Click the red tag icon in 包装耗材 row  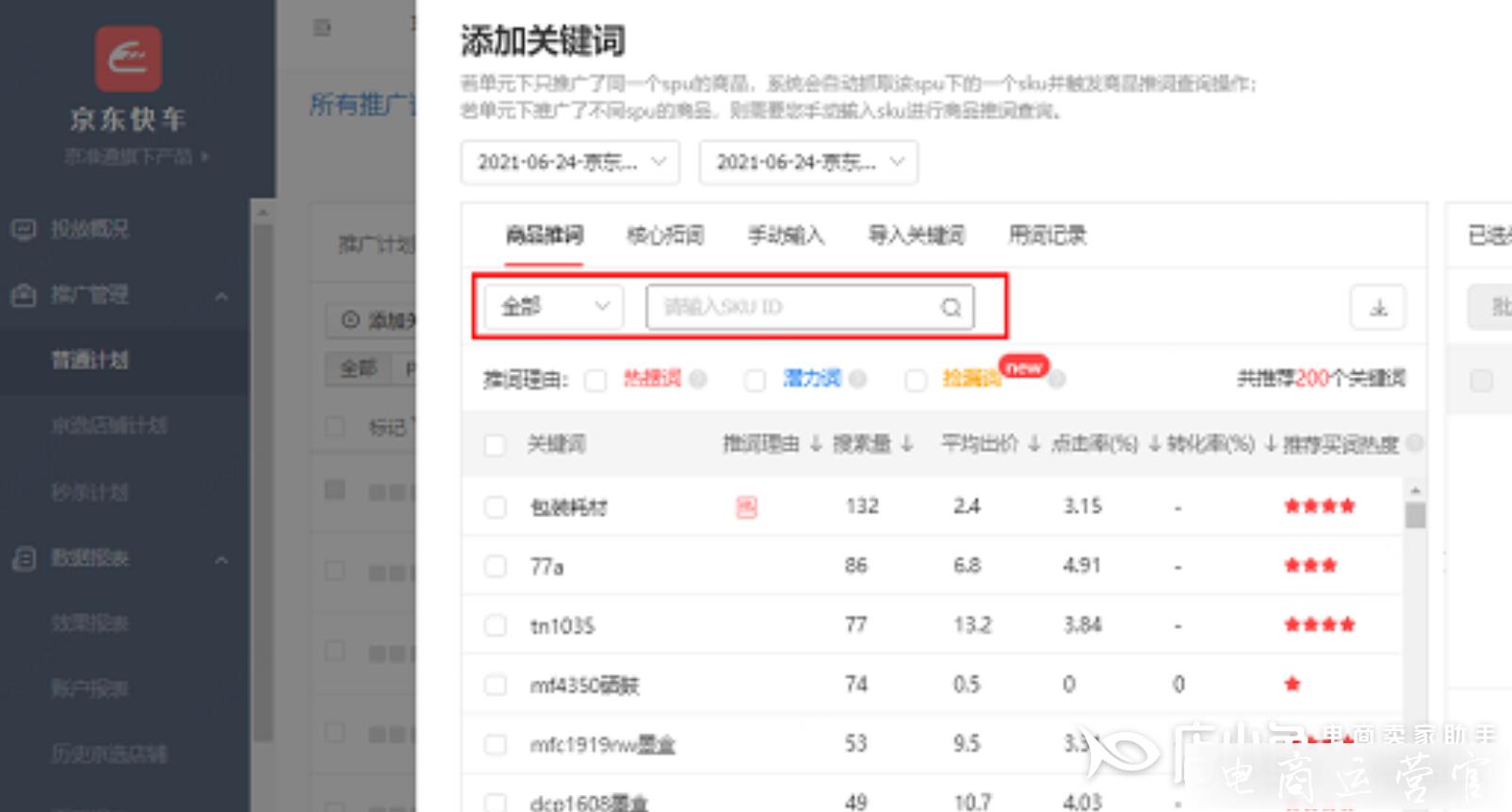pos(746,508)
